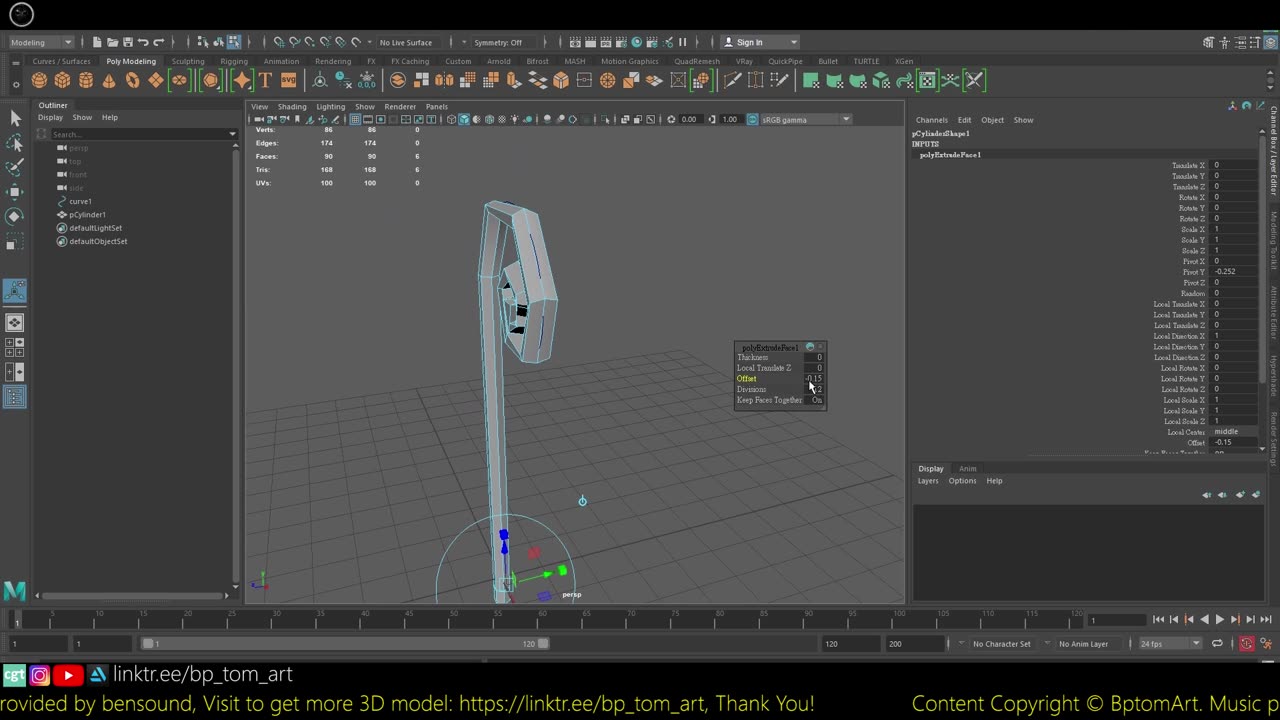Viewport: 1280px width, 720px height.
Task: Activate the Move tool
Action: [x=15, y=192]
